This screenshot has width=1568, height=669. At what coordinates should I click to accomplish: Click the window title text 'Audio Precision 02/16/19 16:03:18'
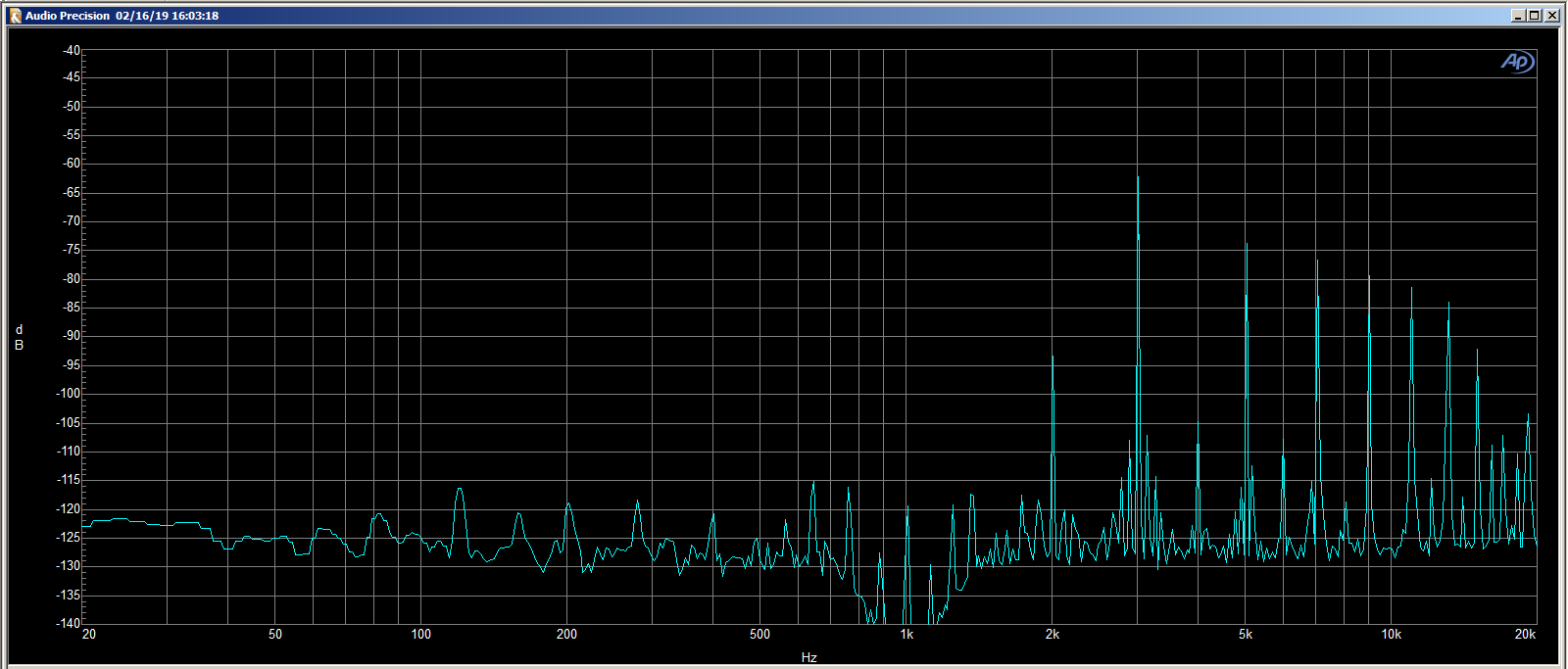pos(122,16)
